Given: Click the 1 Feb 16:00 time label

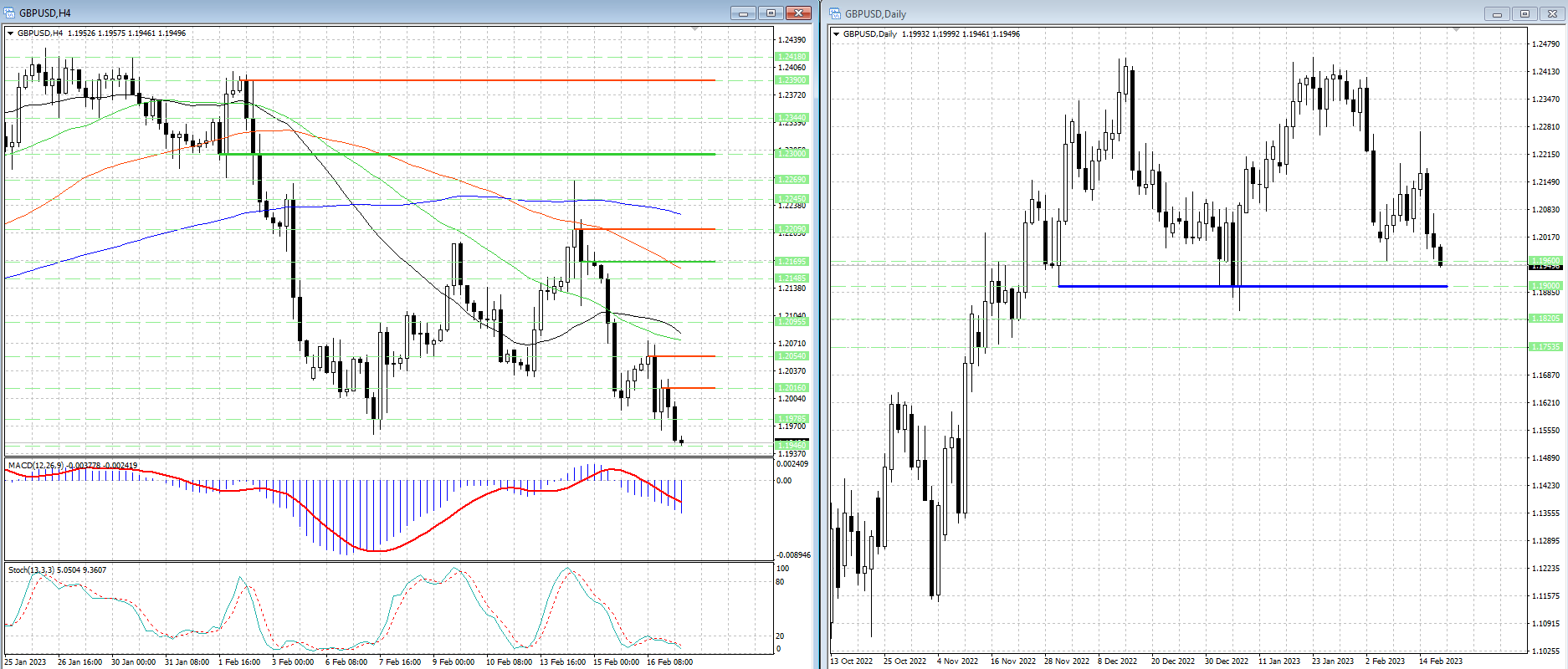Looking at the screenshot, I should [239, 662].
